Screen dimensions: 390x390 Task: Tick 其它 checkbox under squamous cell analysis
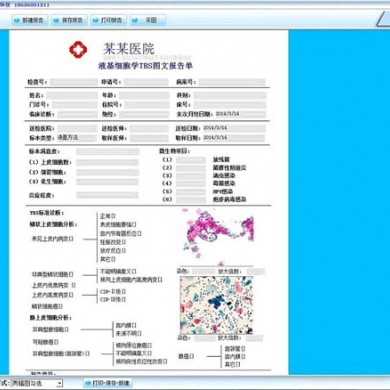point(113,259)
